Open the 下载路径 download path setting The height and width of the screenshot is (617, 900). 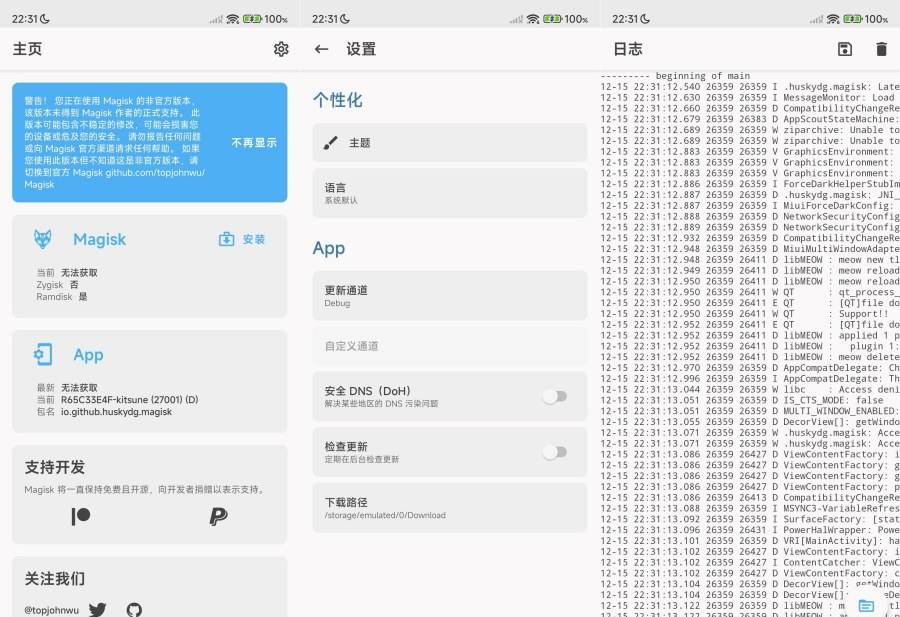[x=449, y=508]
